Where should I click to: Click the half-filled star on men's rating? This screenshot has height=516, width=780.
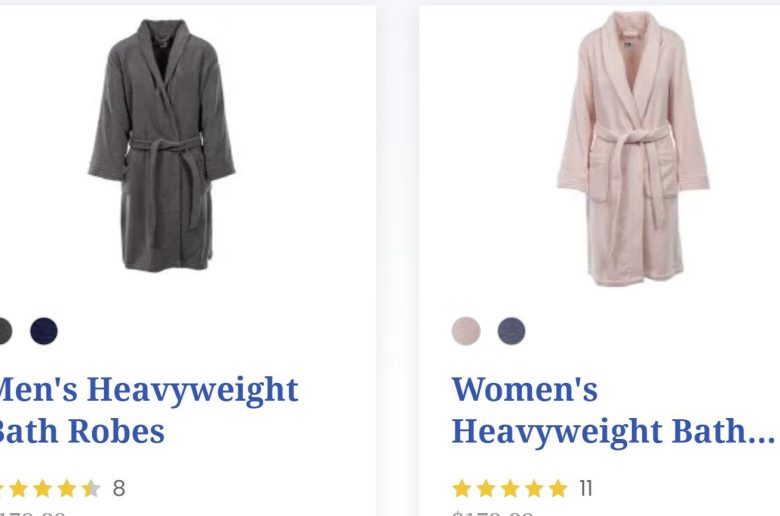click(x=91, y=489)
